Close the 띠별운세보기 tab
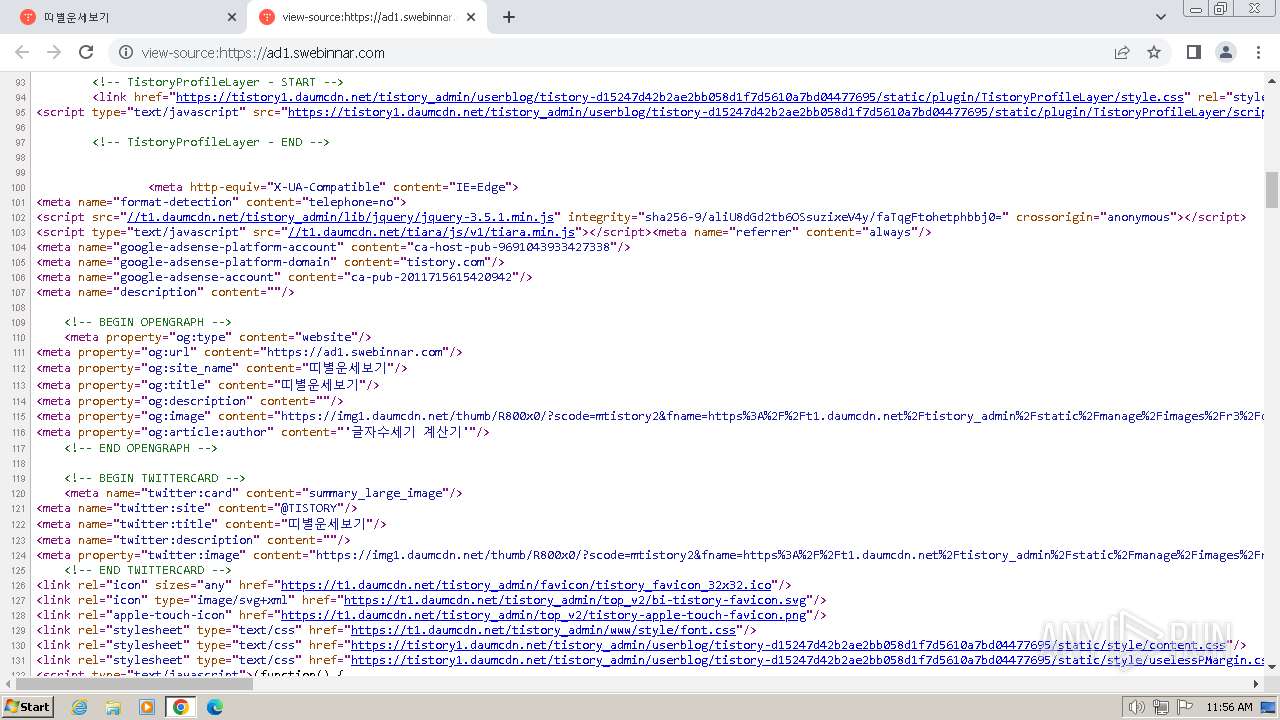This screenshot has height=720, width=1280. (232, 17)
